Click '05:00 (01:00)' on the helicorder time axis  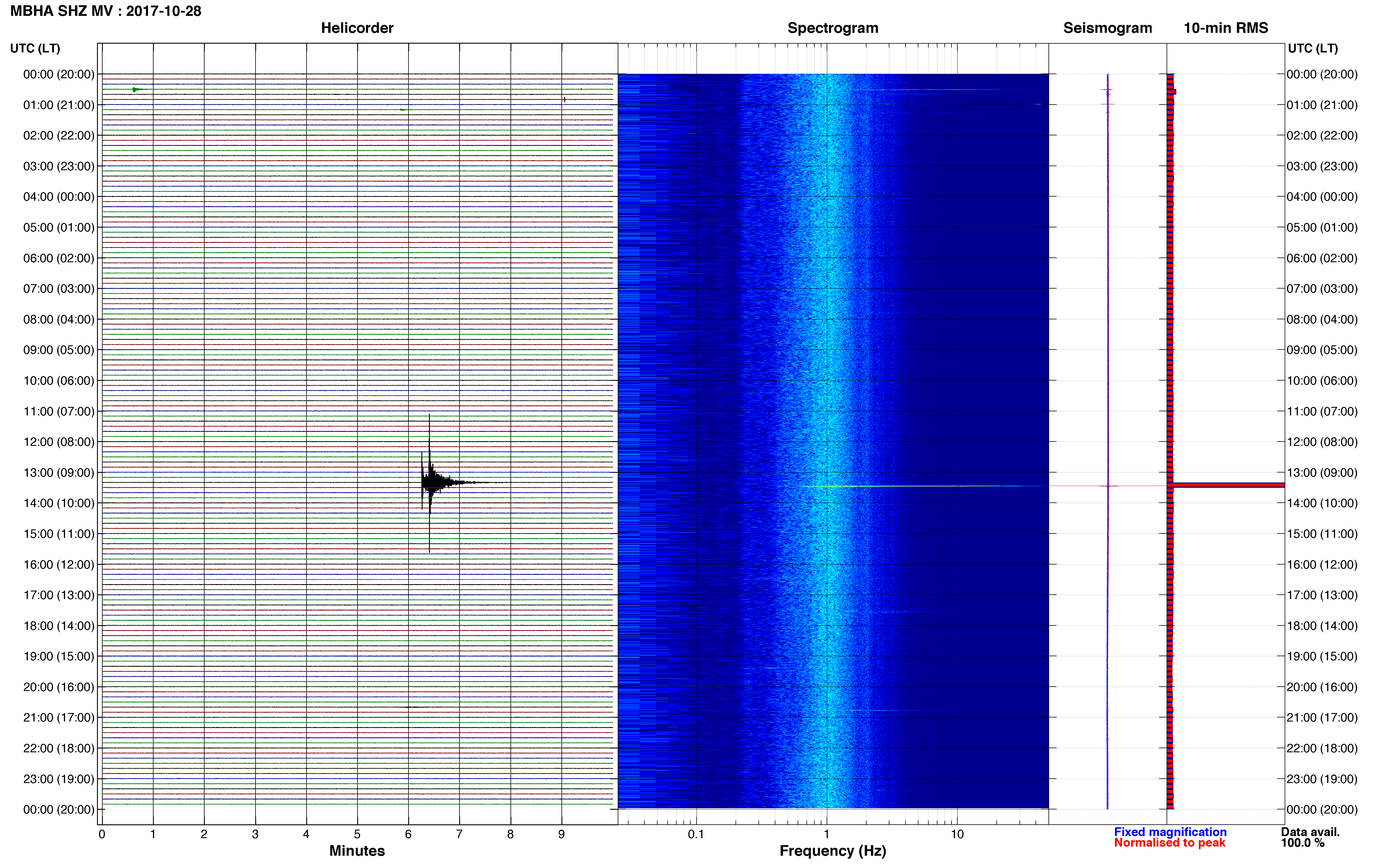(59, 227)
